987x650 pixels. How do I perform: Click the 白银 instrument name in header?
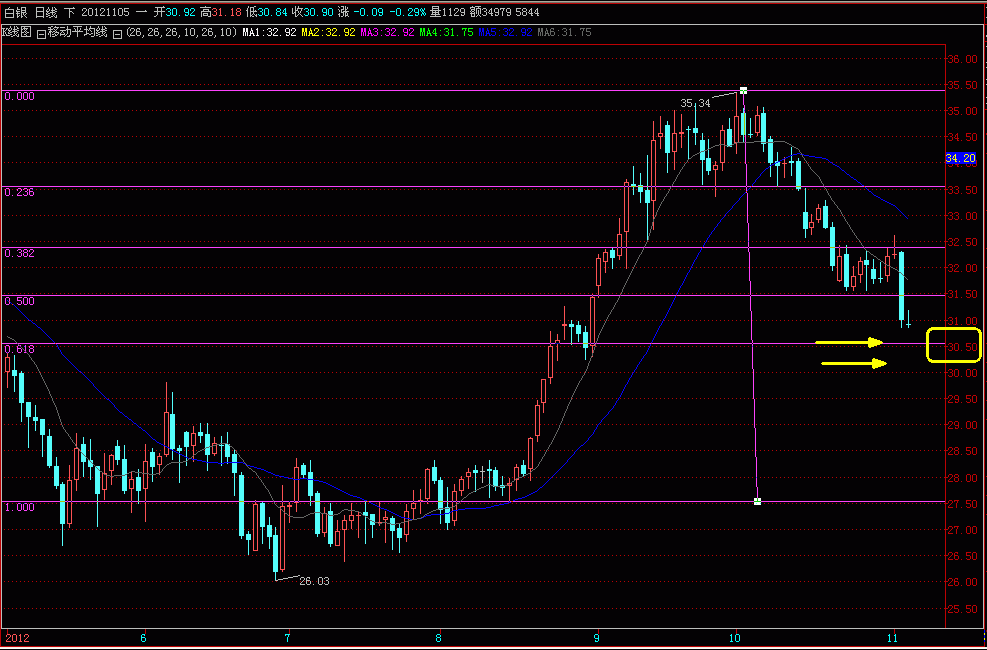coord(15,13)
